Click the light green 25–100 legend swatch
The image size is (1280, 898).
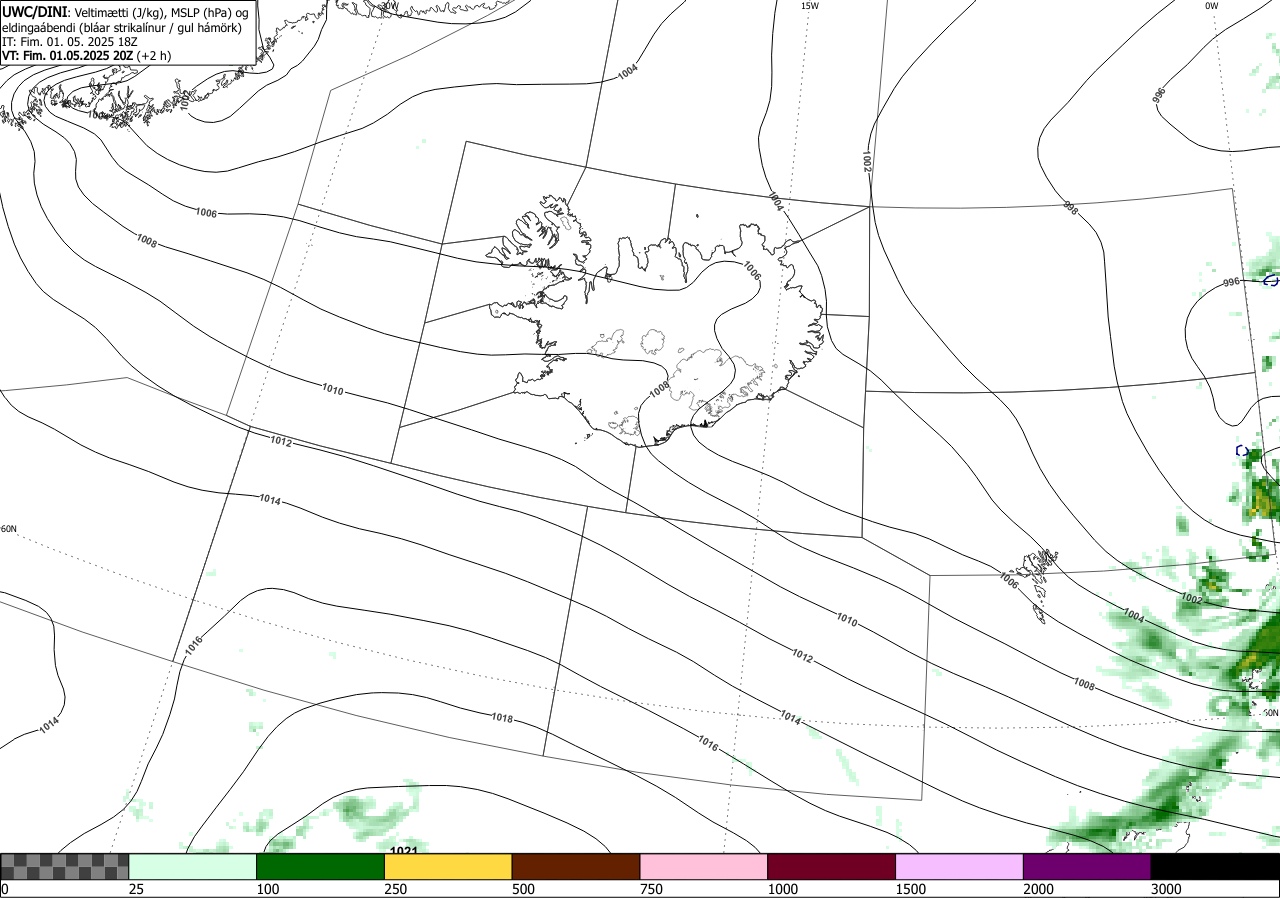192,866
